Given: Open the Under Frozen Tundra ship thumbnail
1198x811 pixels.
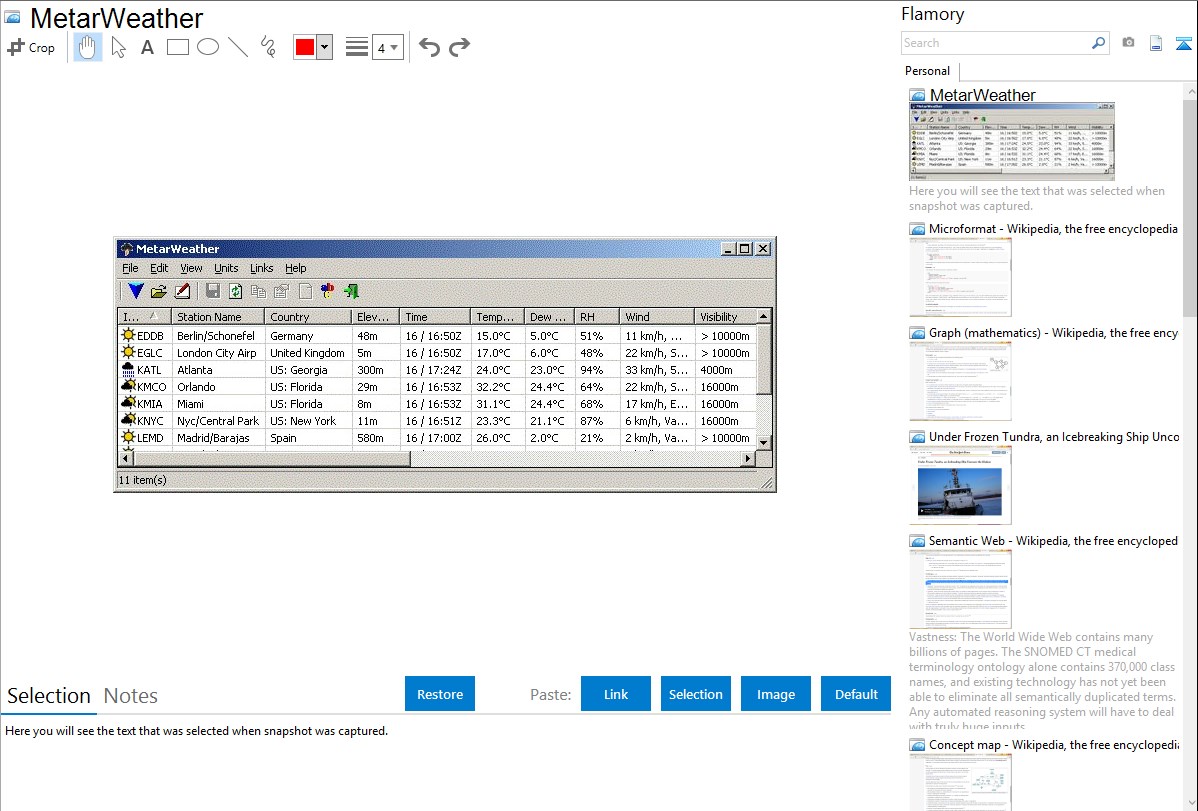Looking at the screenshot, I should pos(960,485).
